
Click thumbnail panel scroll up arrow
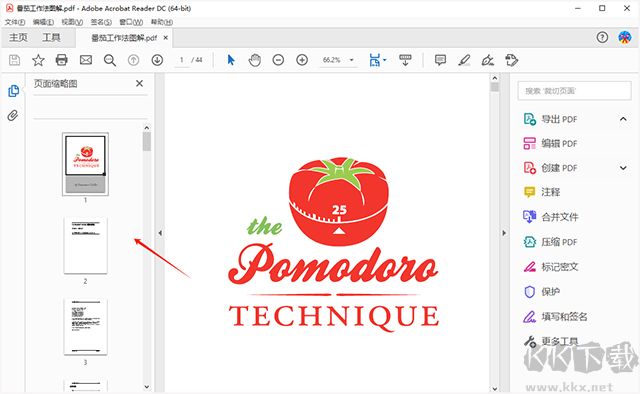click(x=147, y=128)
